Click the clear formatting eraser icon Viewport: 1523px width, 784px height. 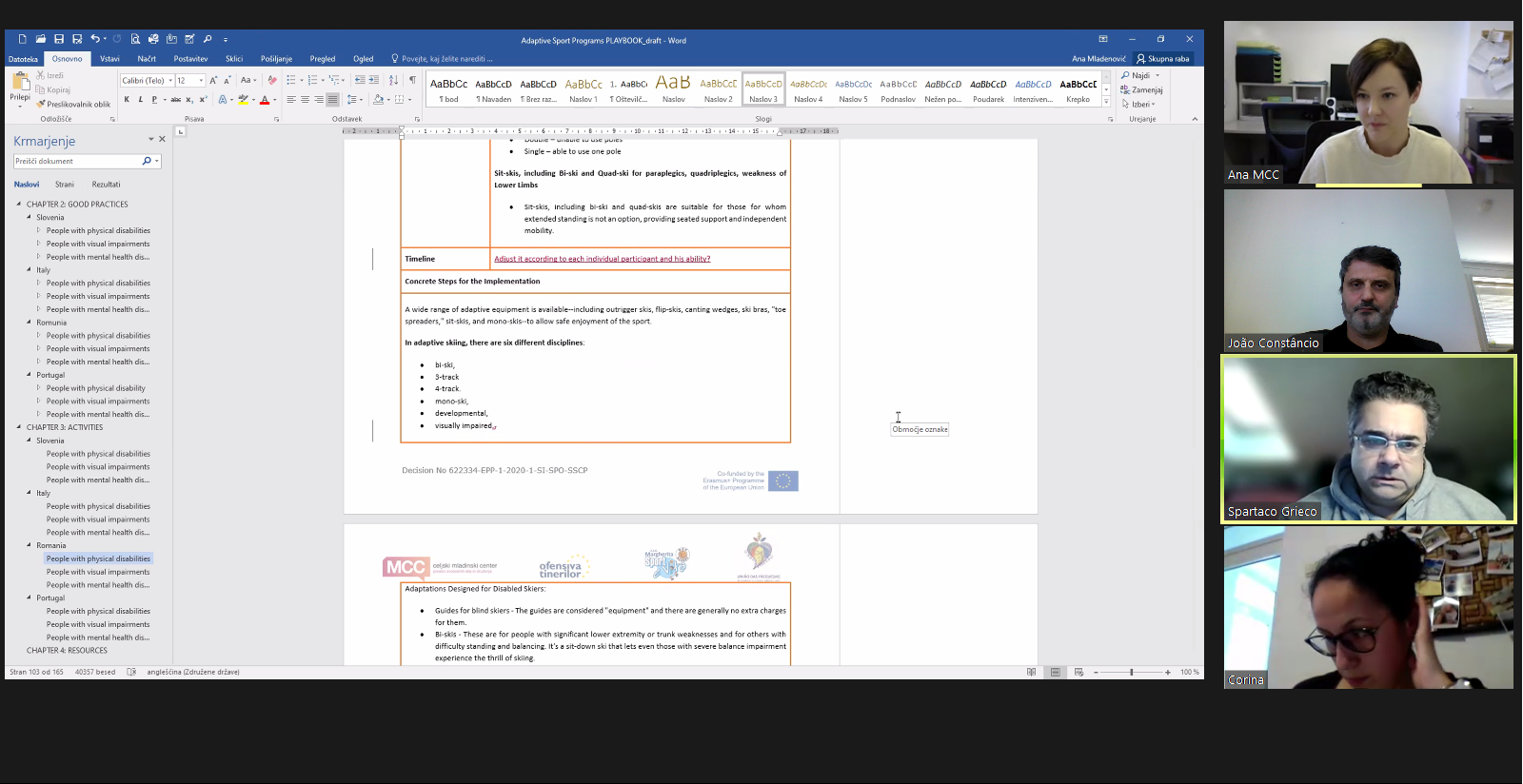272,80
